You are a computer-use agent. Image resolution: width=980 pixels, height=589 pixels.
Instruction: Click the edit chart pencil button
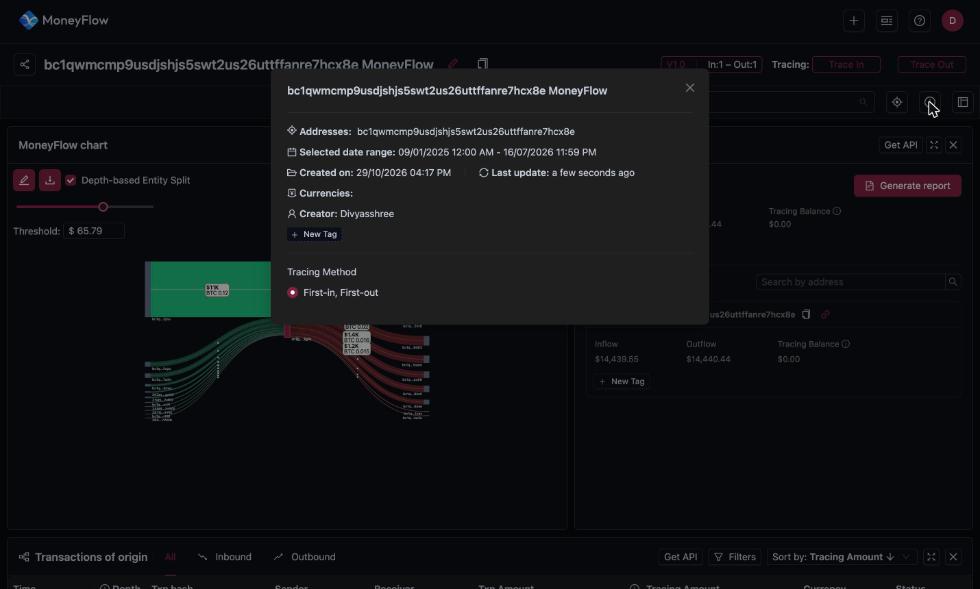[24, 180]
